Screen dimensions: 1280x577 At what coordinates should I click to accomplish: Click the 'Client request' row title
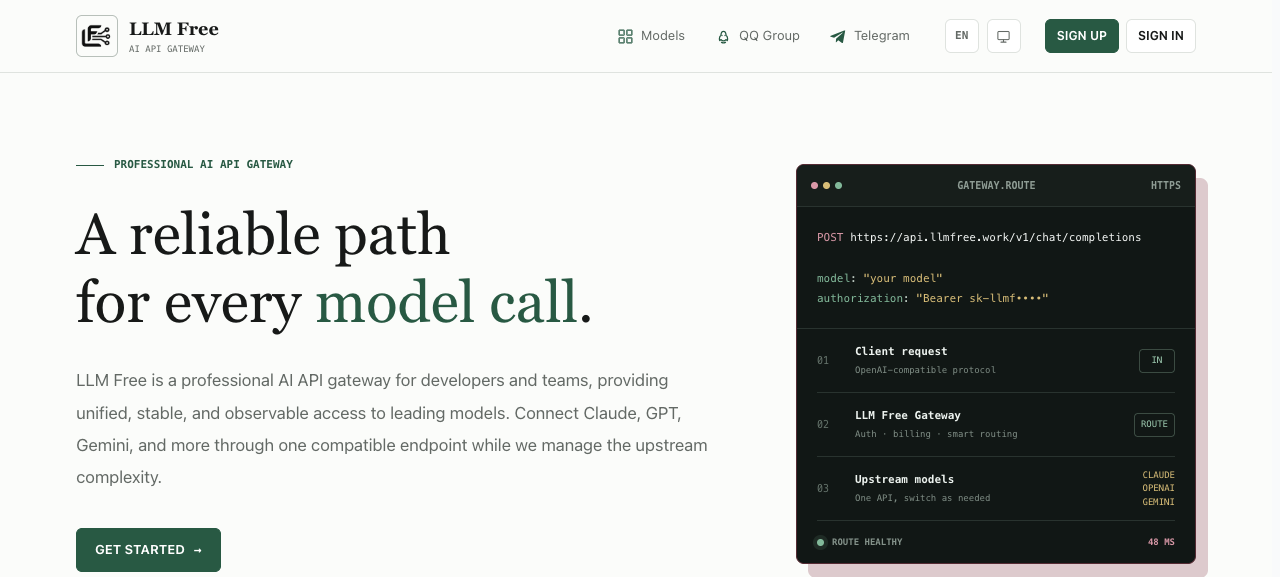pyautogui.click(x=901, y=351)
